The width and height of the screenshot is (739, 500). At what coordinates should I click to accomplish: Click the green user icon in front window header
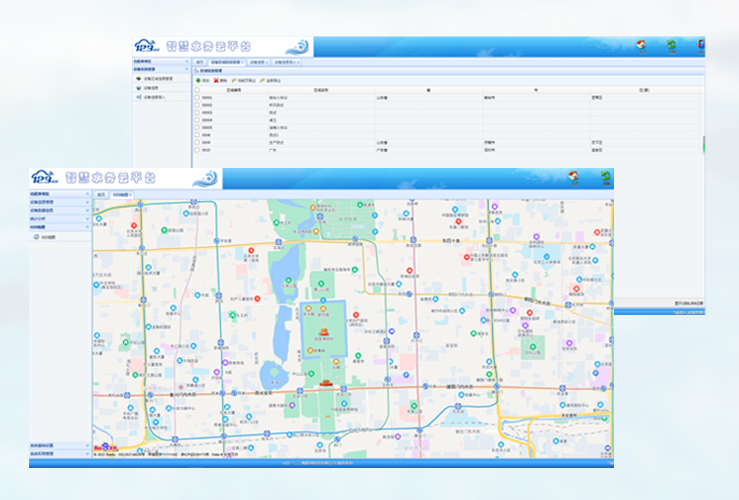[x=605, y=178]
